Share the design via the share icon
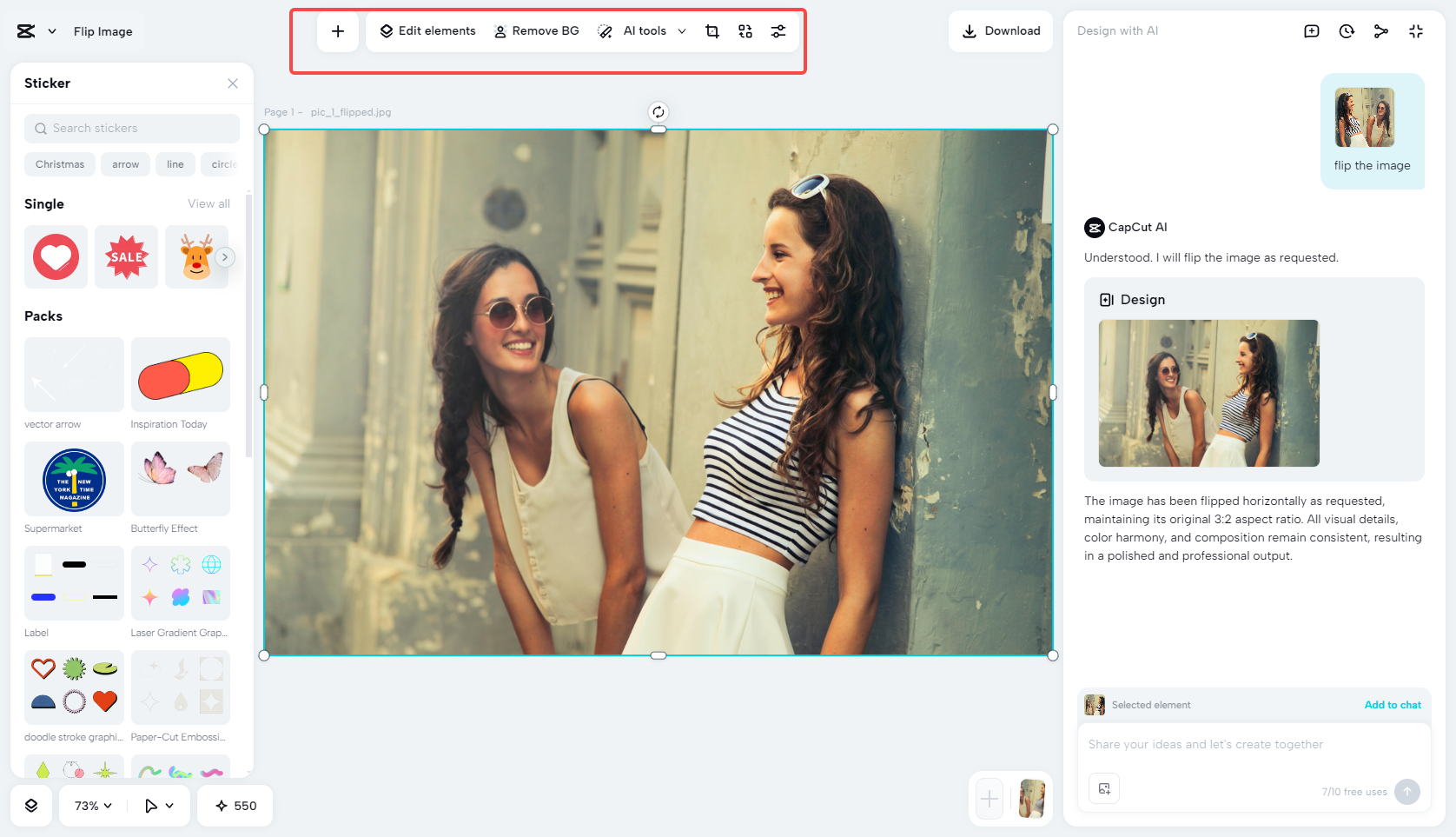 tap(1381, 30)
